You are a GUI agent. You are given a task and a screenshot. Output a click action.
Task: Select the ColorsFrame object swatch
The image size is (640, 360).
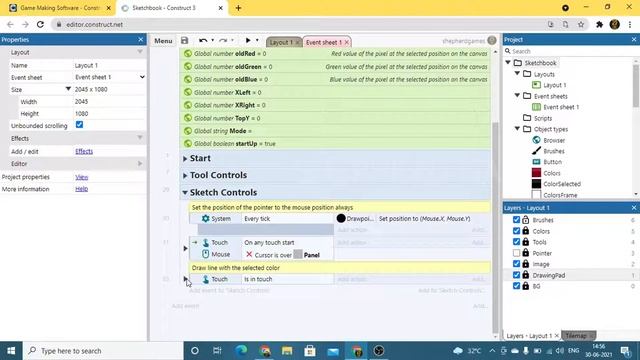coord(536,195)
